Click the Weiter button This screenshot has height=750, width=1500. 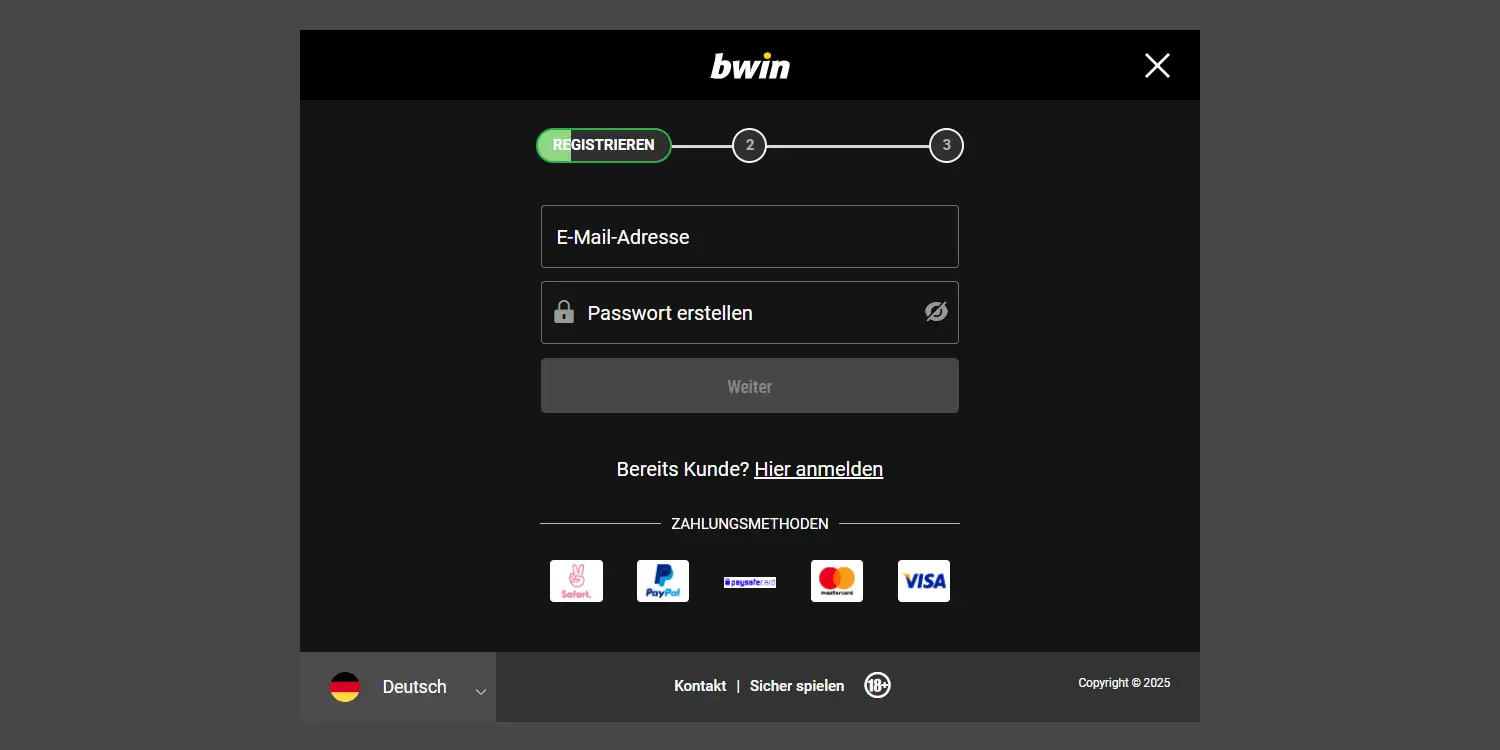coord(750,386)
